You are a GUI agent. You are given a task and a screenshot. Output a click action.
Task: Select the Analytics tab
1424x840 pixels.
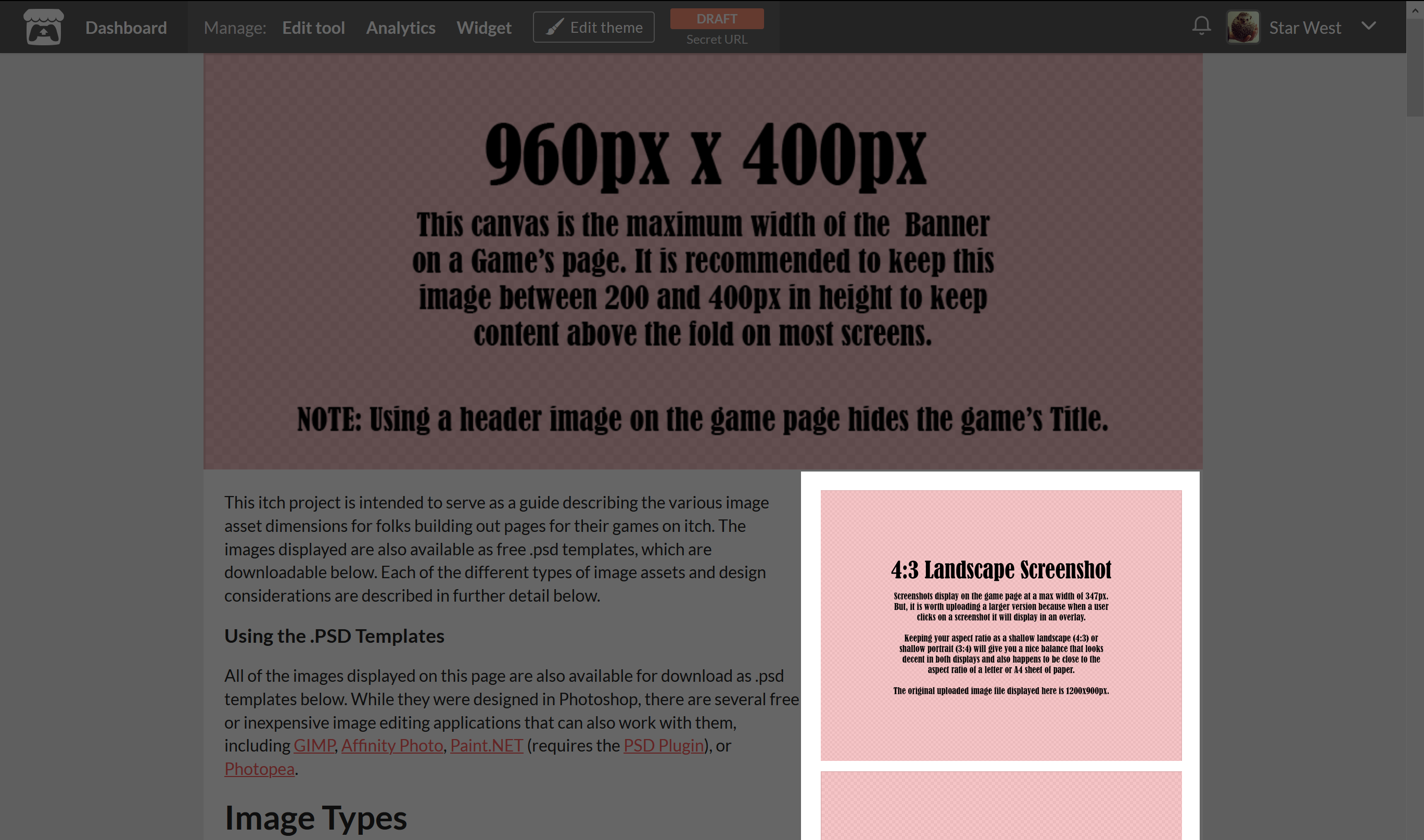(x=400, y=27)
